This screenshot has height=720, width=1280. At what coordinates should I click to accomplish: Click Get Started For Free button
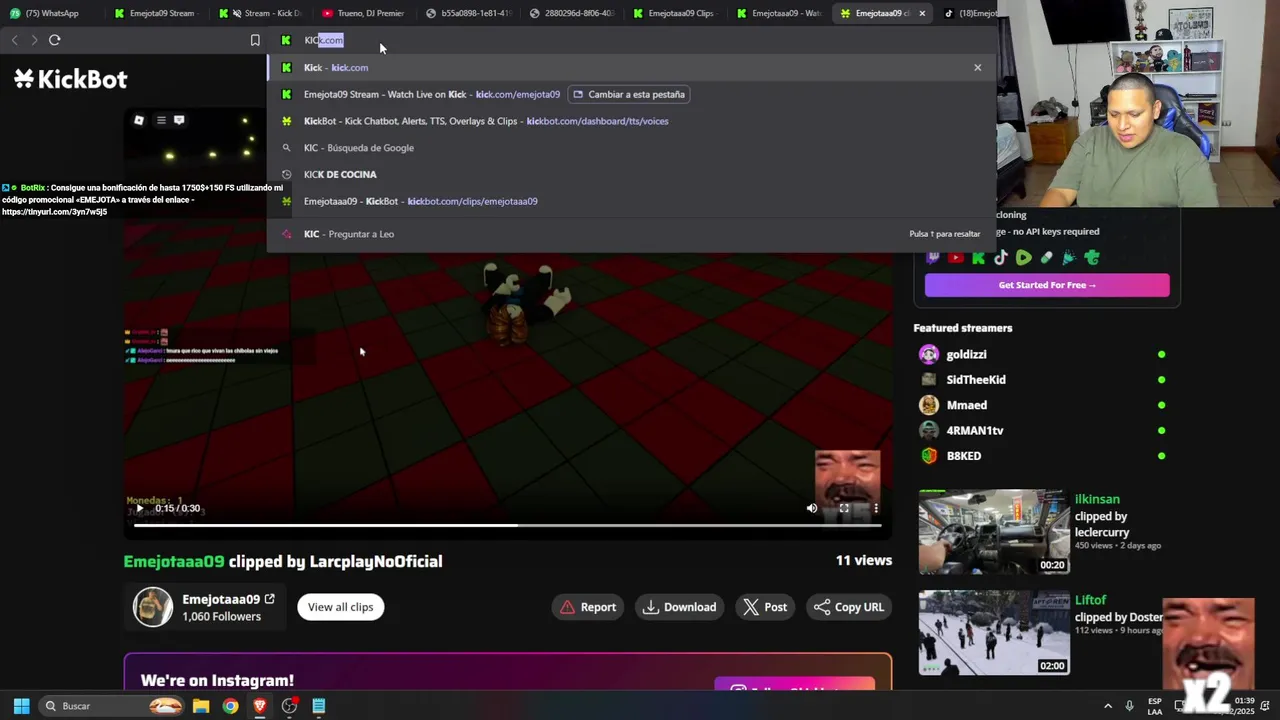1047,285
